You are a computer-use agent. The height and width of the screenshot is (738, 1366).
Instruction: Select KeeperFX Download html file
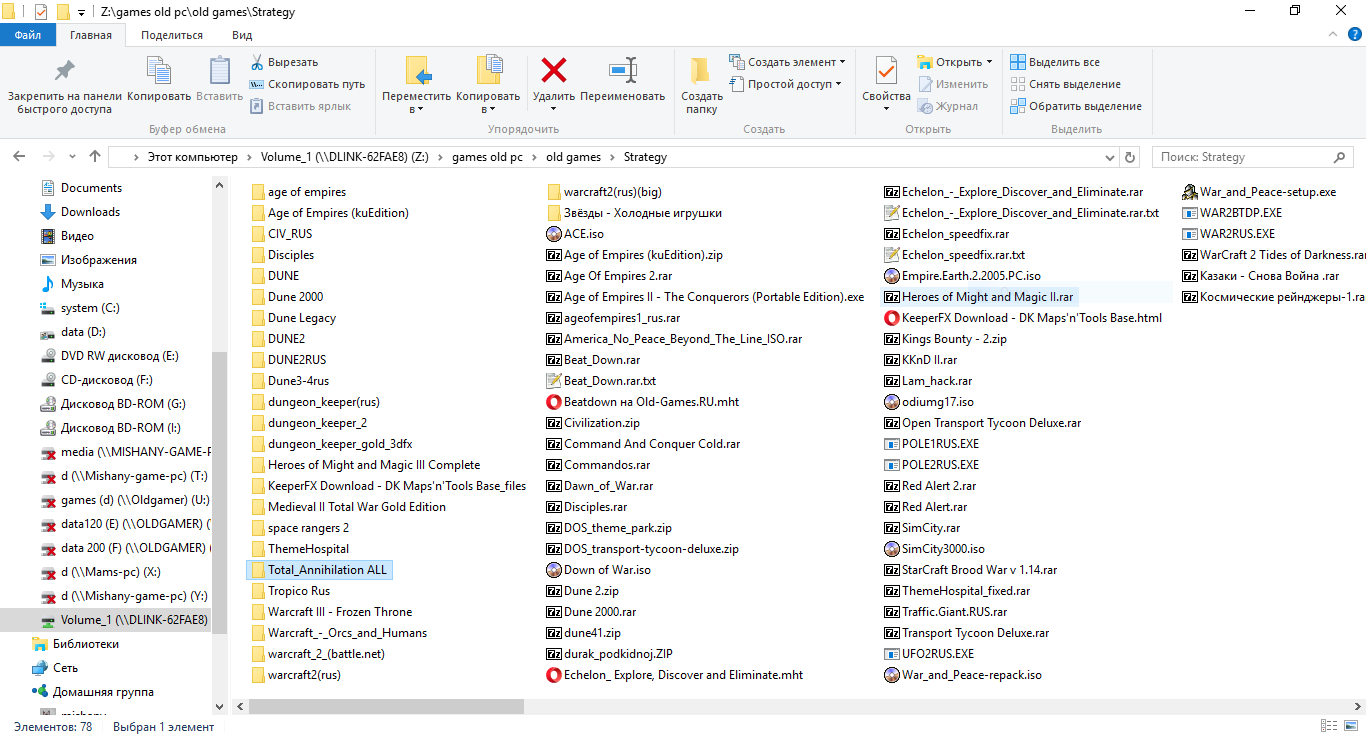pos(1024,318)
